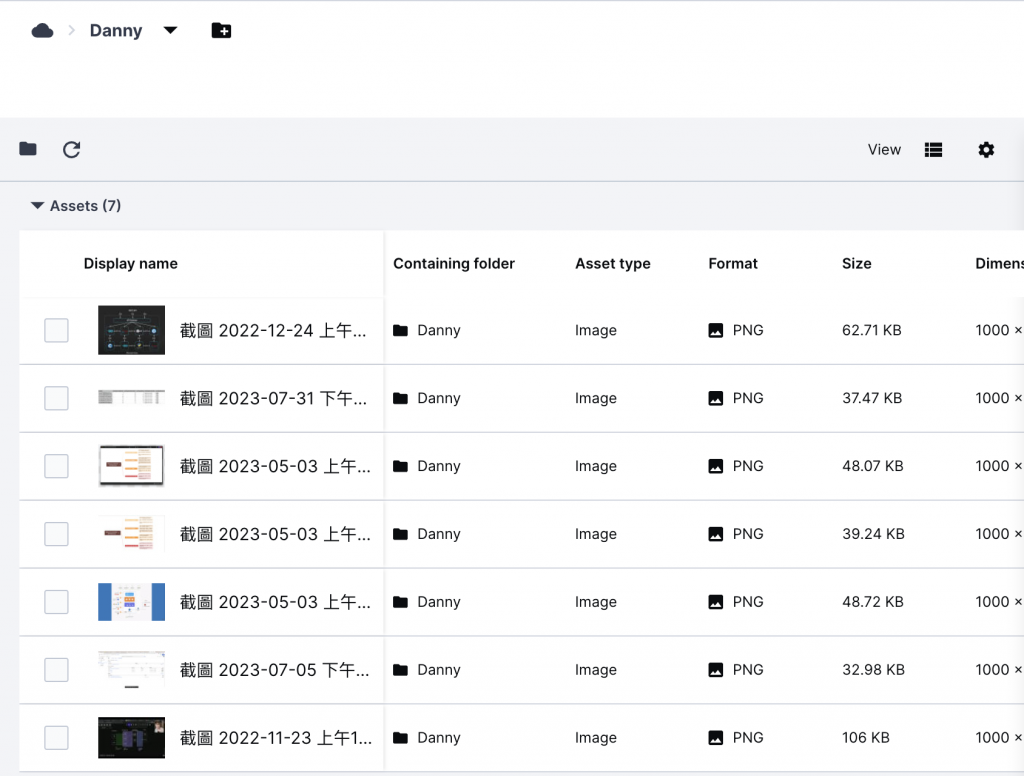Click Danny in the breadcrumb path
This screenshot has height=776, width=1024.
pos(116,31)
